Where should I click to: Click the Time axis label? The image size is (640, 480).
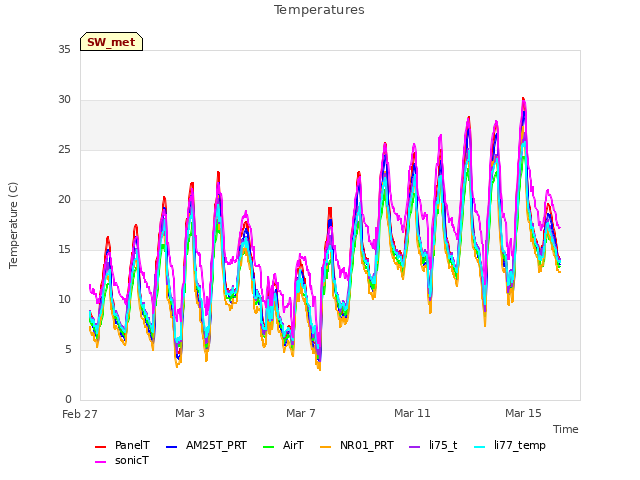566,429
